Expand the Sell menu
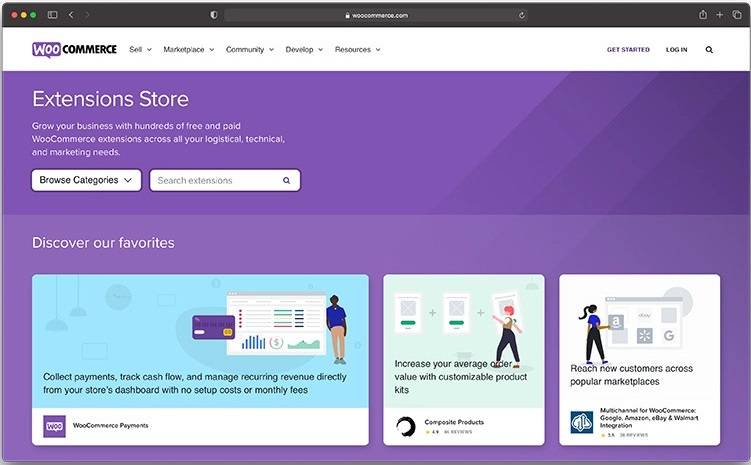Screen dimensions: 751x465 coord(140,49)
